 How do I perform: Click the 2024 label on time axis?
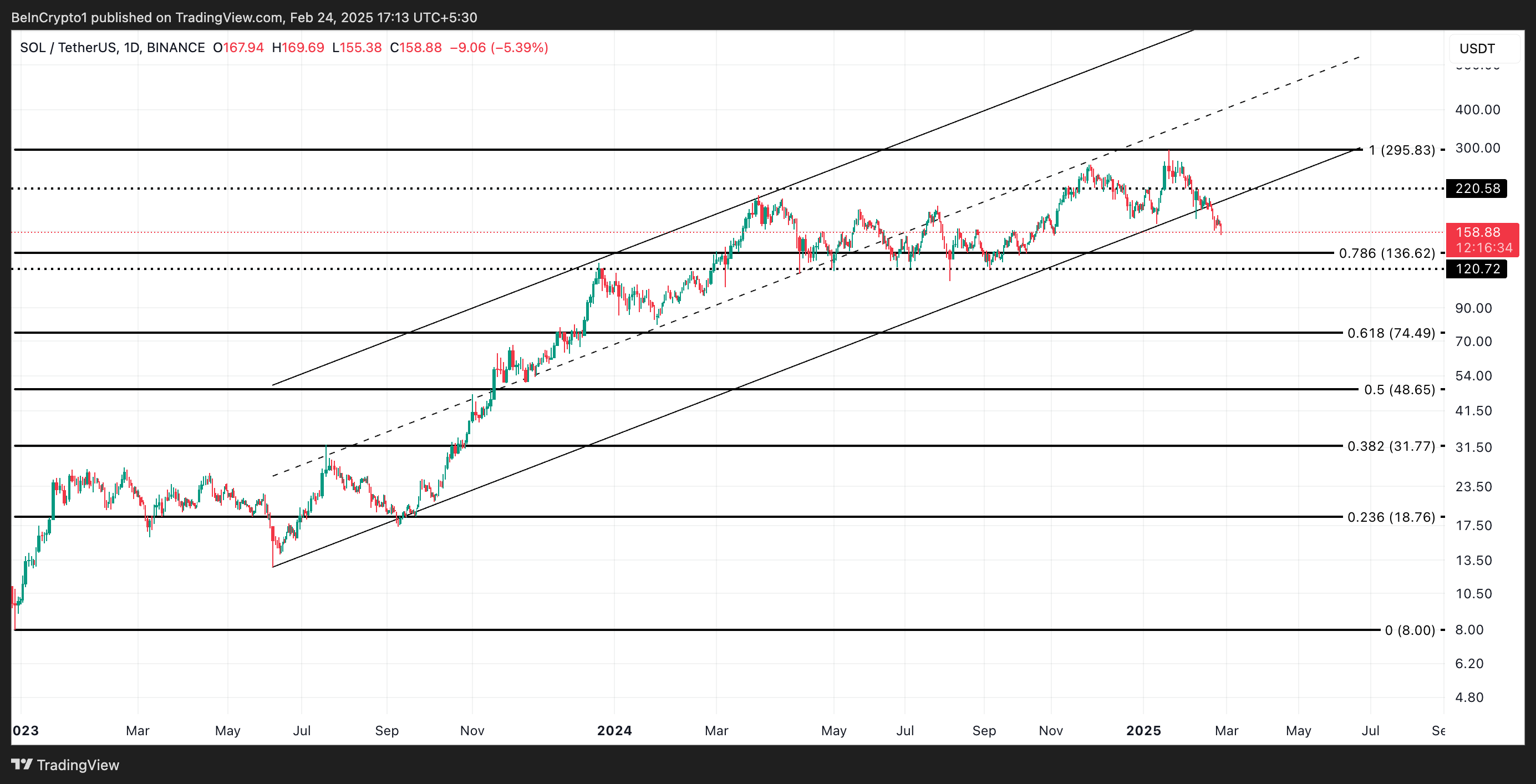pos(614,731)
